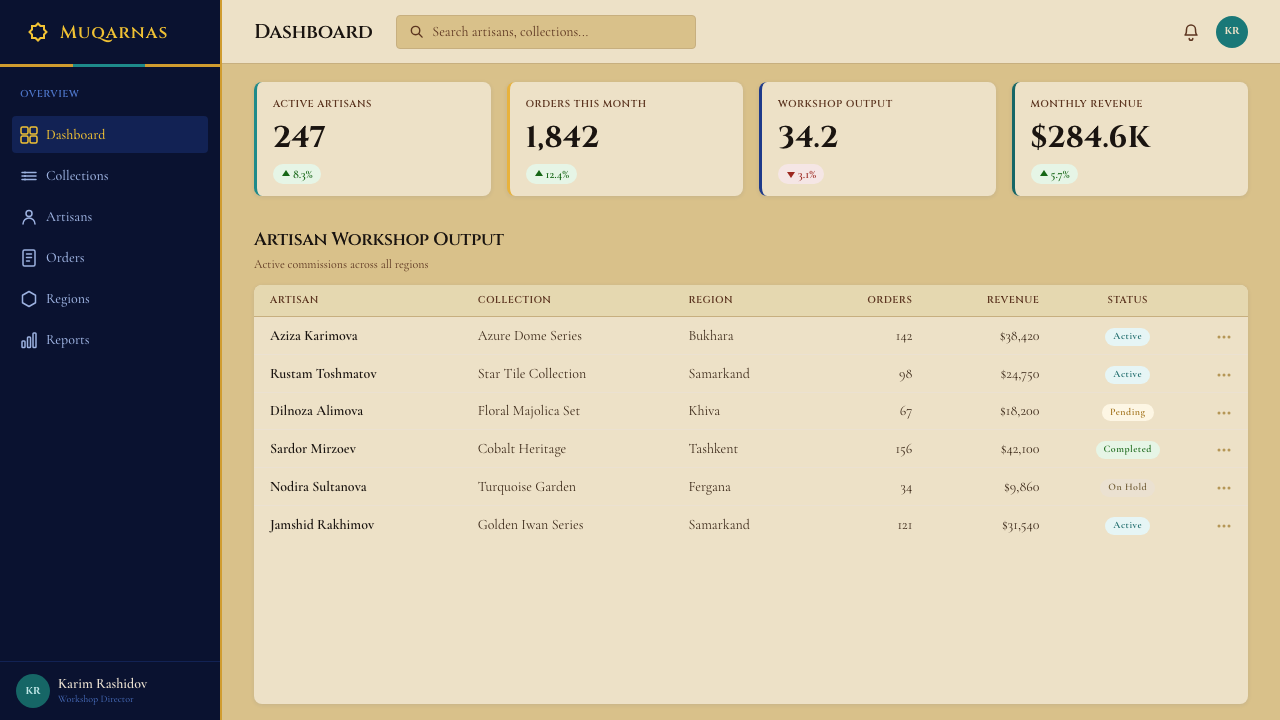The height and width of the screenshot is (720, 1280).
Task: Click the 5.7% increase badge
Action: click(x=1054, y=174)
